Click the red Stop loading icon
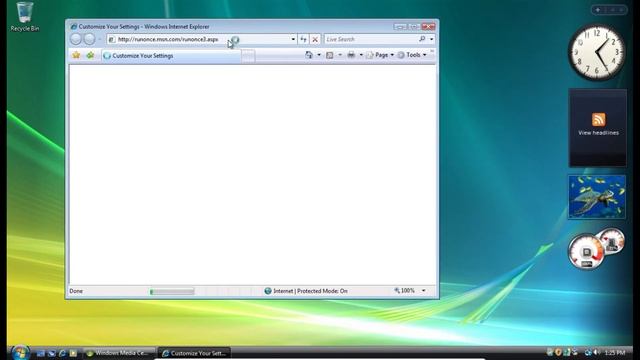 pyautogui.click(x=315, y=39)
